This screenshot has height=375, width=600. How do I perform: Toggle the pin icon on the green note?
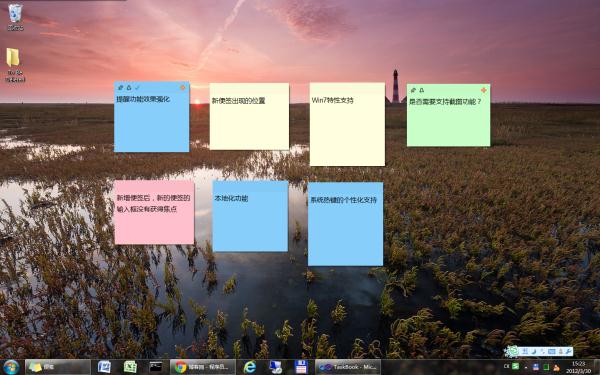[x=413, y=90]
